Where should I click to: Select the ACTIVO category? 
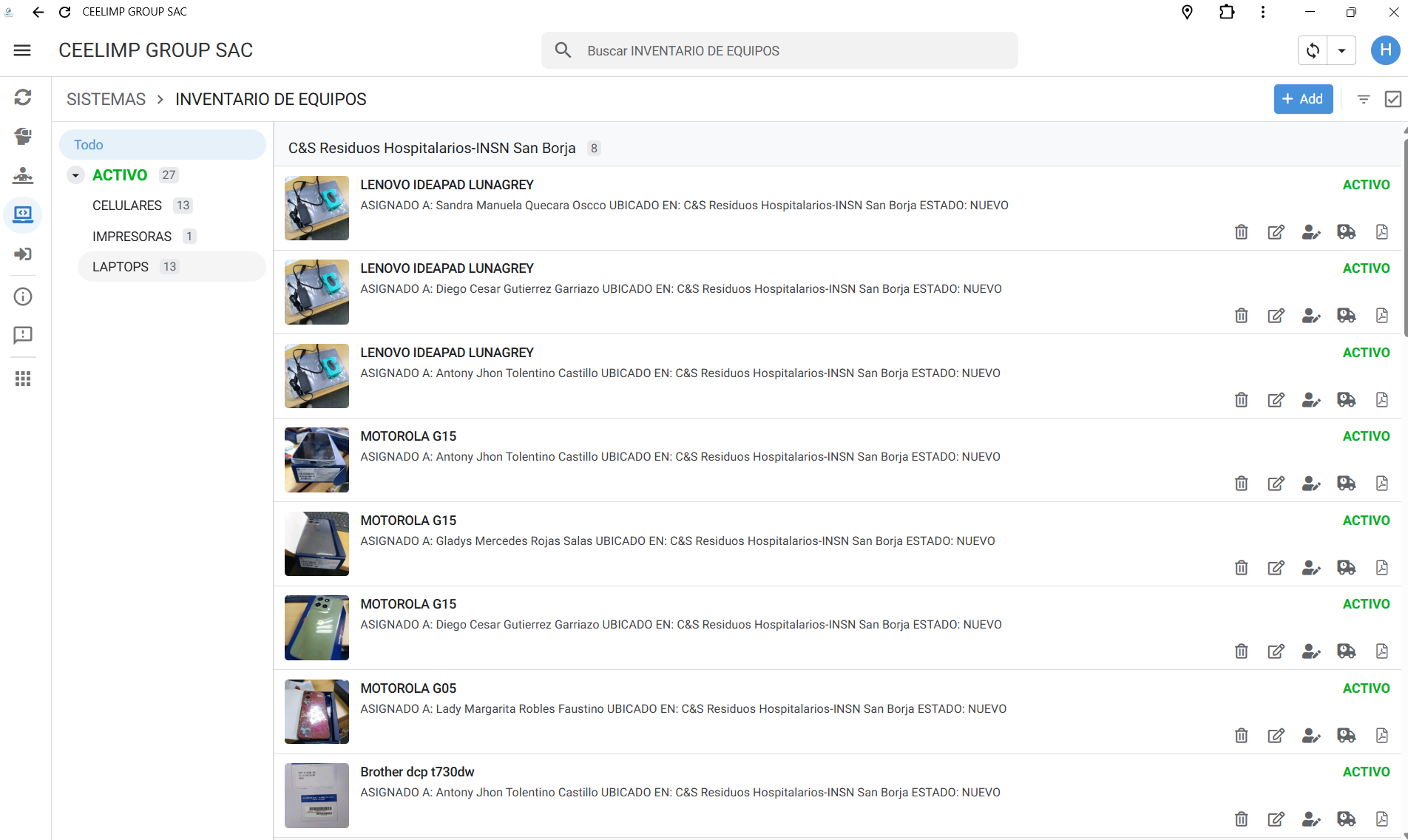[x=120, y=175]
